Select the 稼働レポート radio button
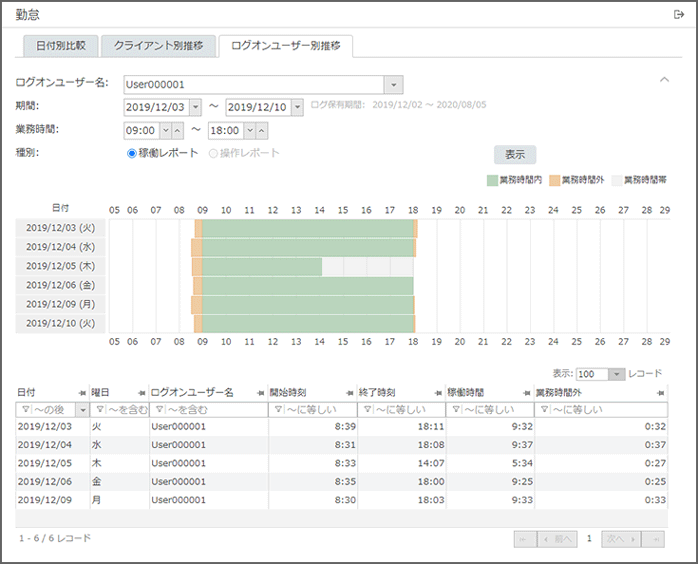 click(131, 153)
